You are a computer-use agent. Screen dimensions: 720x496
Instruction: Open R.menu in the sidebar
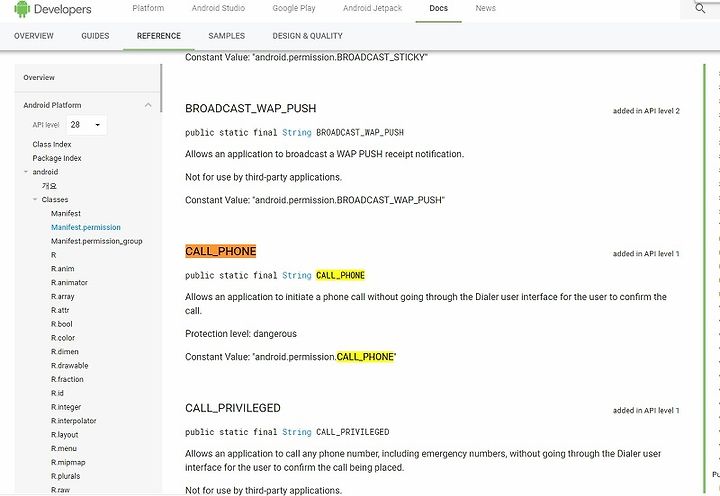(x=64, y=448)
